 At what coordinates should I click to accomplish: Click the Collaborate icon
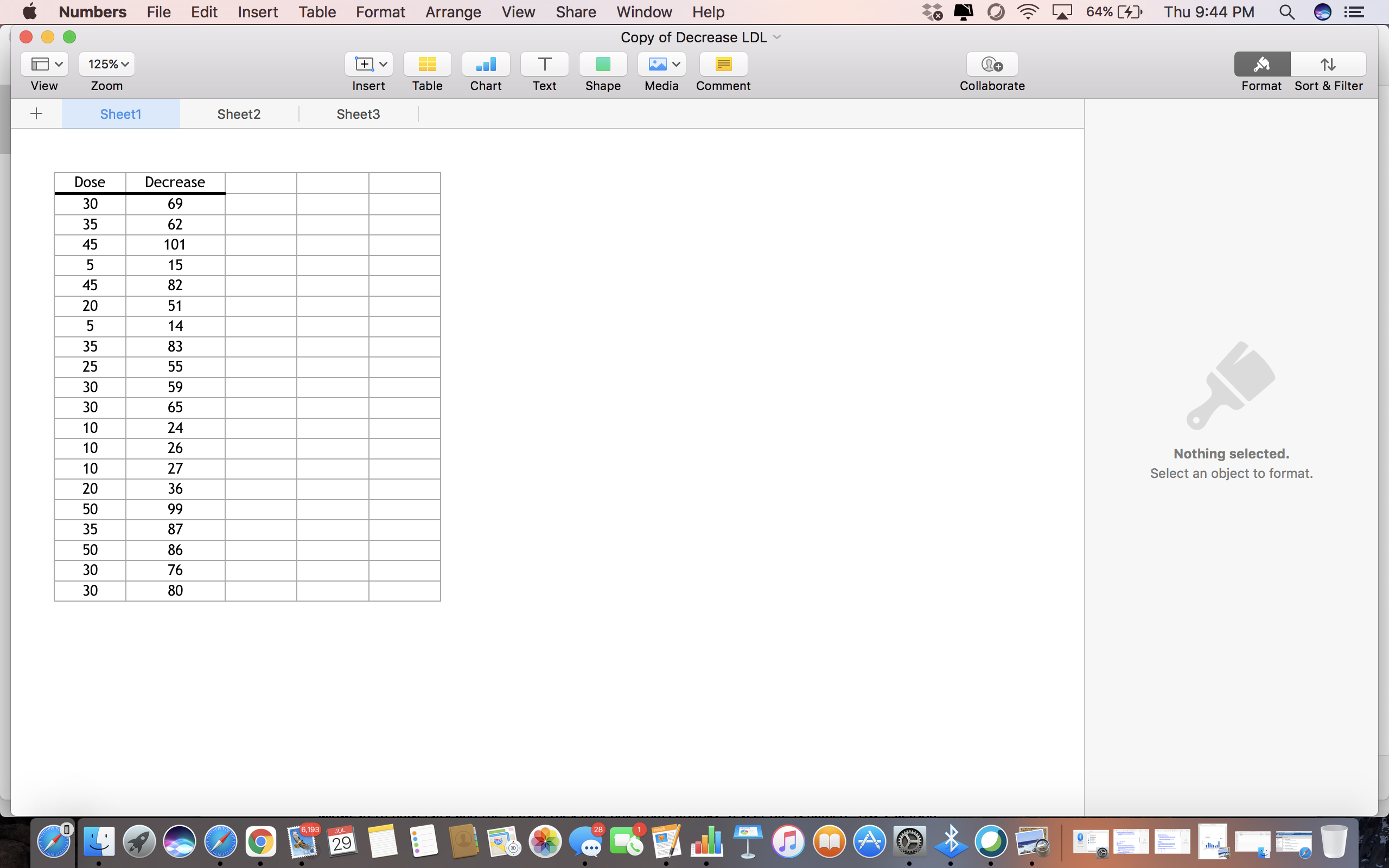click(x=992, y=65)
